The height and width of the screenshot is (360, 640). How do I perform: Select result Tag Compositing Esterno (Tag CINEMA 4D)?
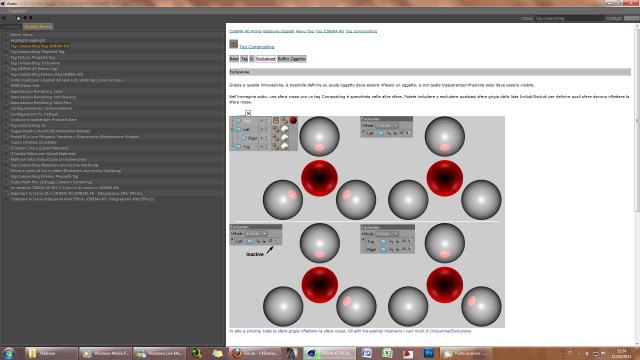(47, 75)
